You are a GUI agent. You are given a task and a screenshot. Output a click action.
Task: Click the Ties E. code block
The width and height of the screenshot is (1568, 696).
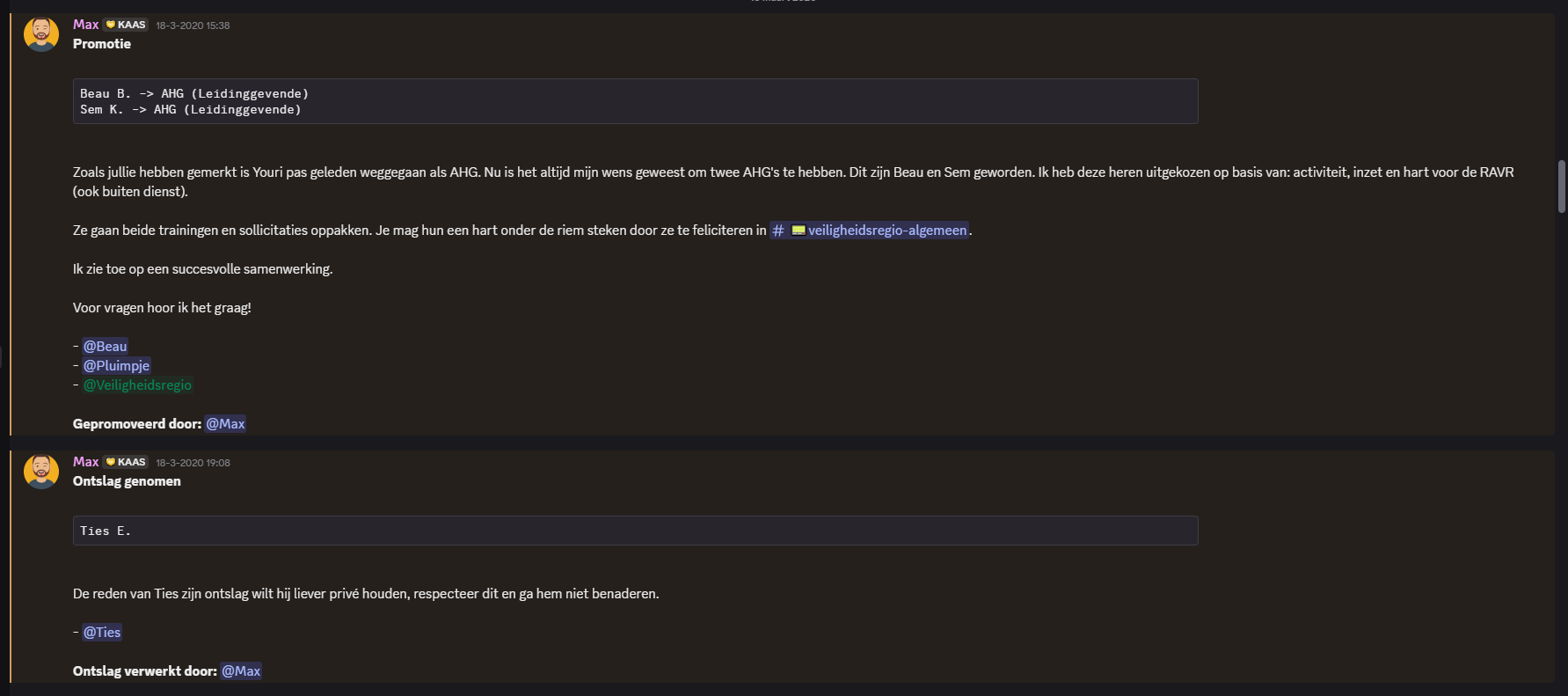[x=635, y=531]
